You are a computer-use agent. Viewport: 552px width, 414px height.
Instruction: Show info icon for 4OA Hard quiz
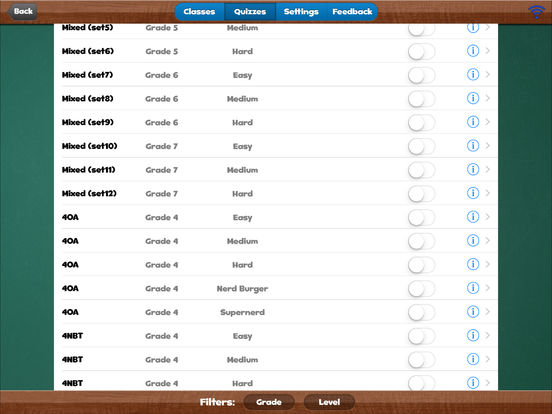click(473, 264)
